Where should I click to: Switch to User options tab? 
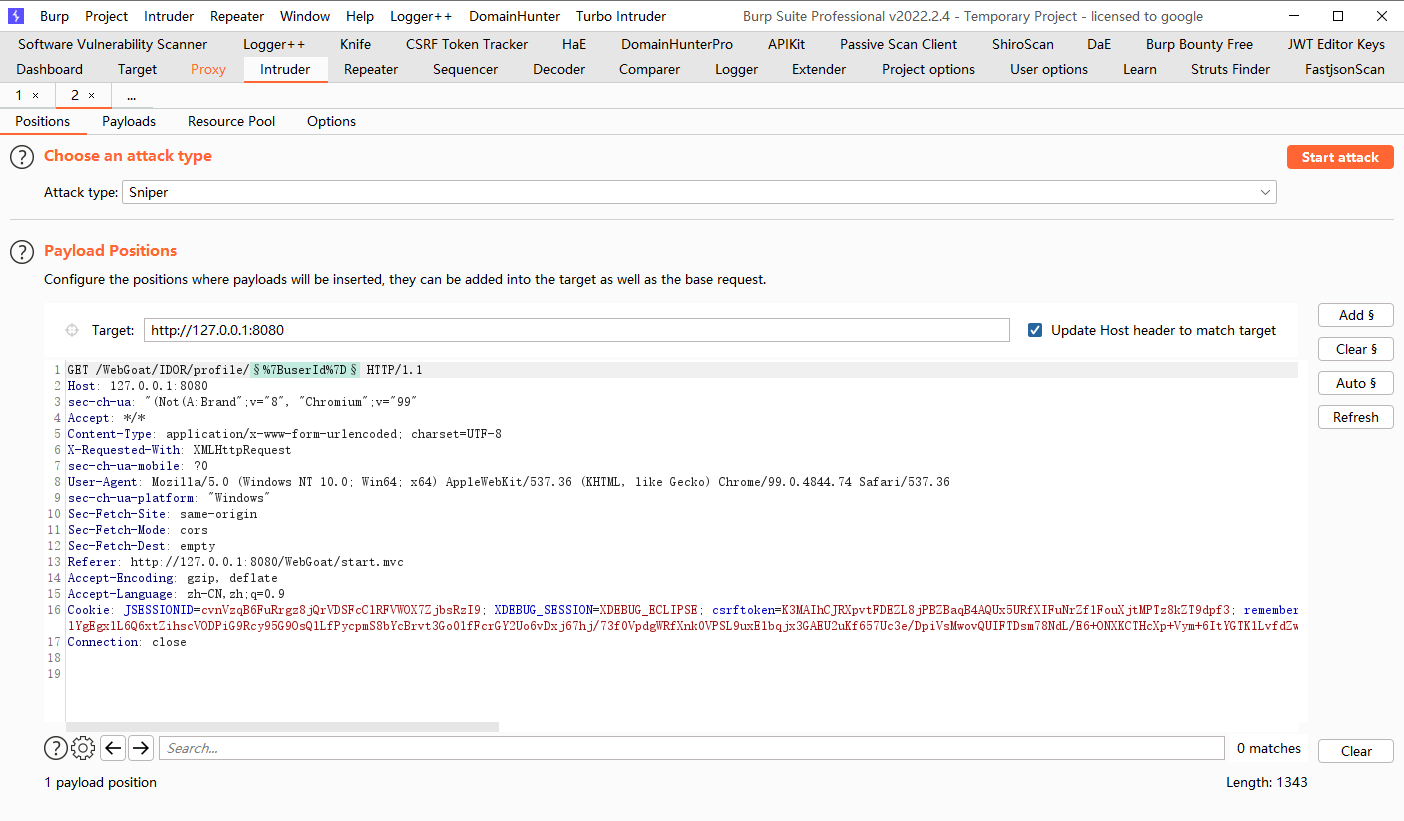click(1049, 69)
